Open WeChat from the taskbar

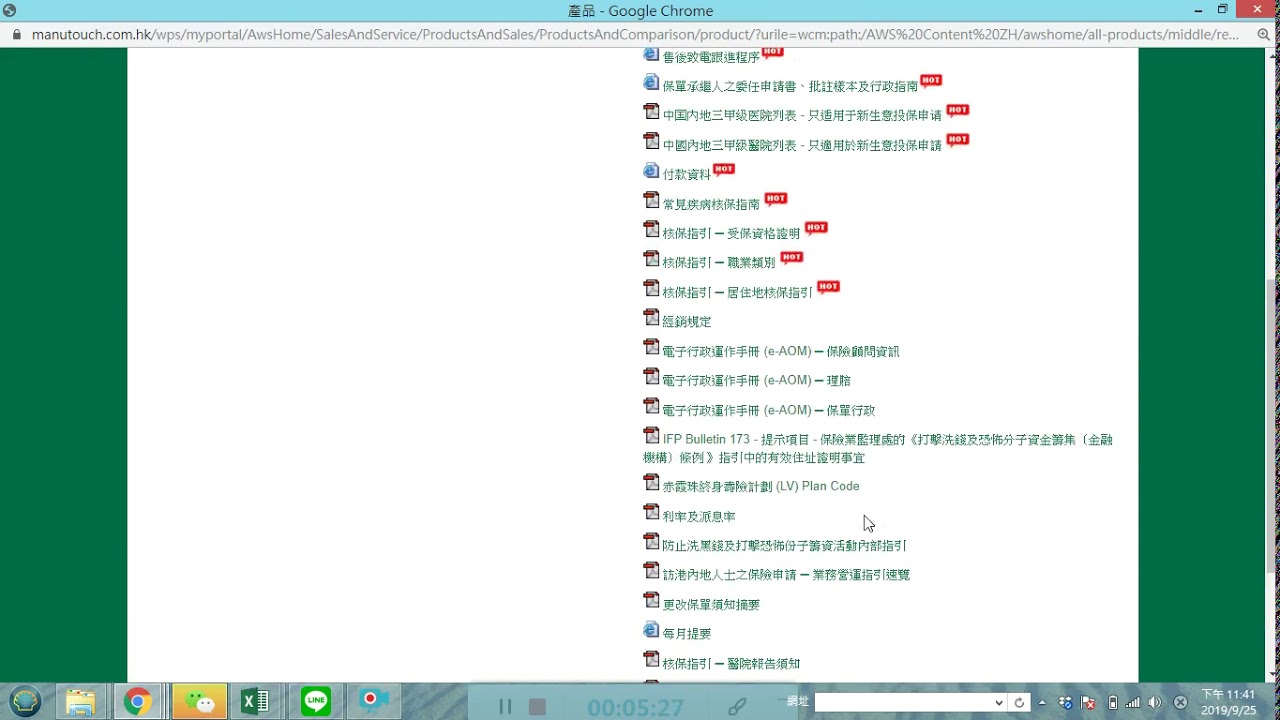(198, 701)
